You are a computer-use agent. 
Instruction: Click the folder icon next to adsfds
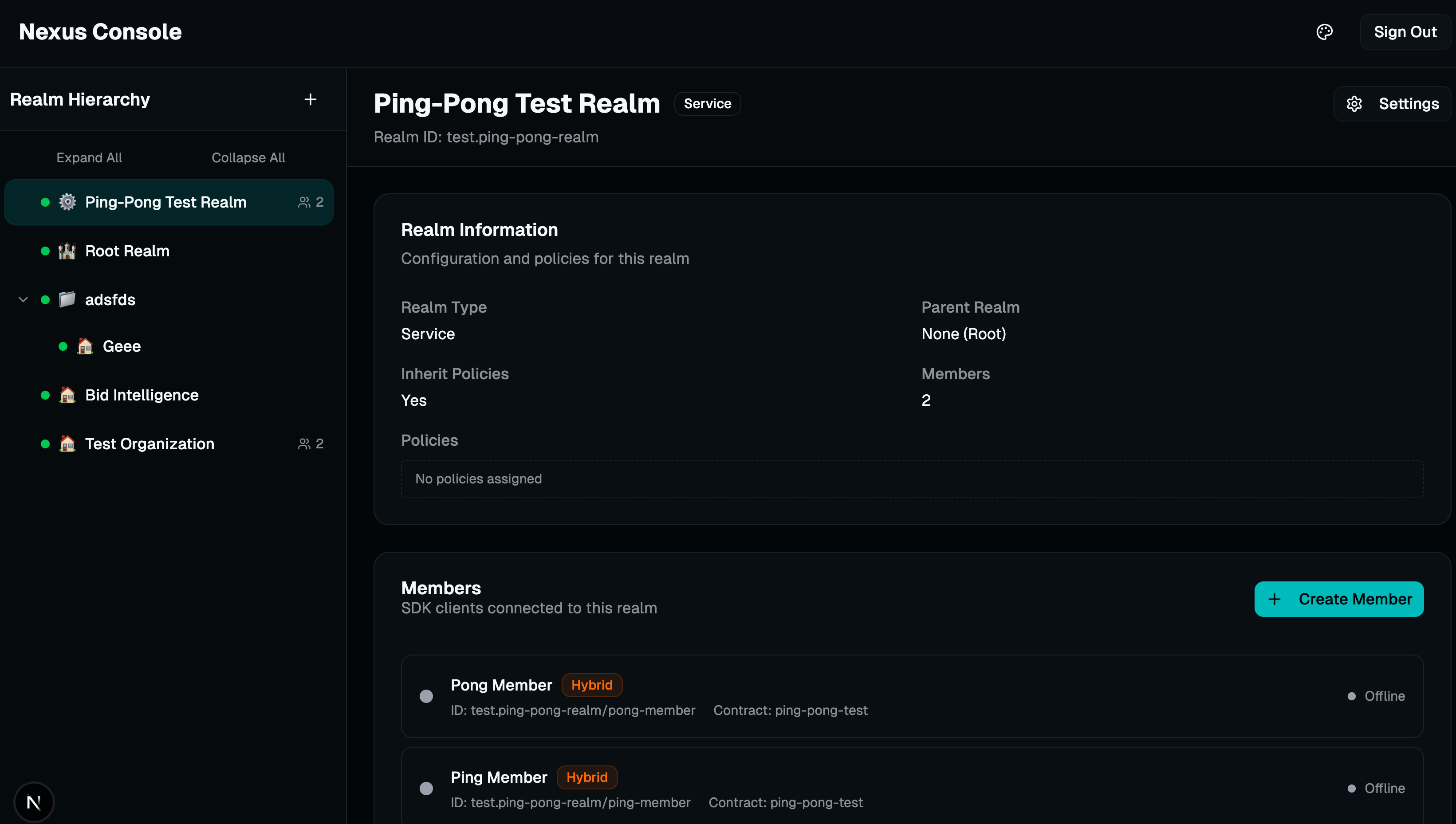click(67, 299)
